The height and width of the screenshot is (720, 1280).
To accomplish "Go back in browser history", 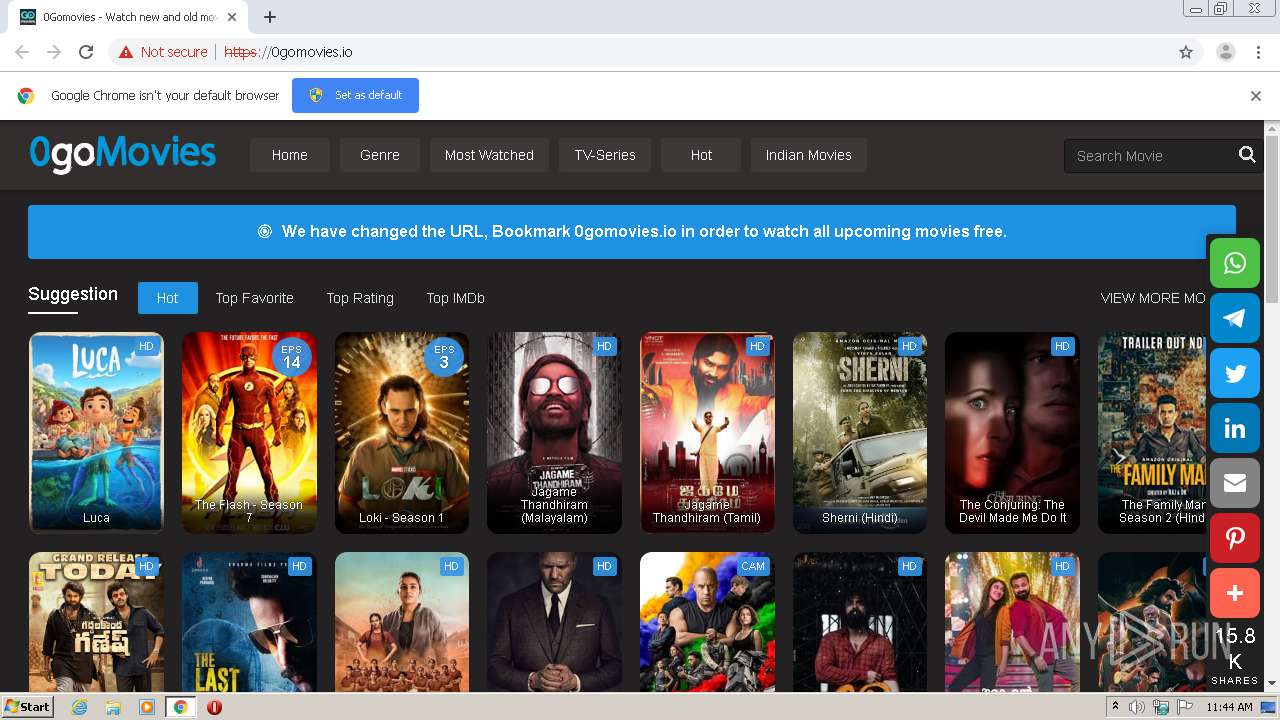I will coord(22,52).
